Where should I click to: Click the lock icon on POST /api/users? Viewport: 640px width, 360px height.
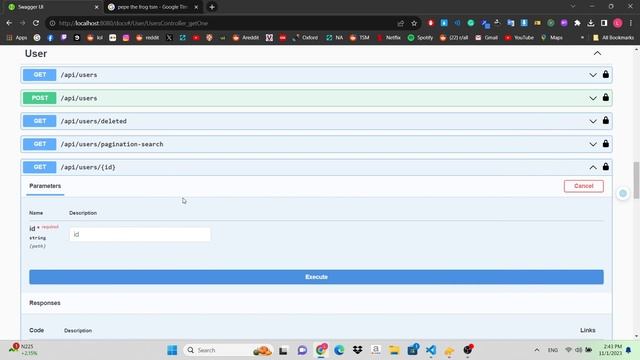pyautogui.click(x=606, y=98)
